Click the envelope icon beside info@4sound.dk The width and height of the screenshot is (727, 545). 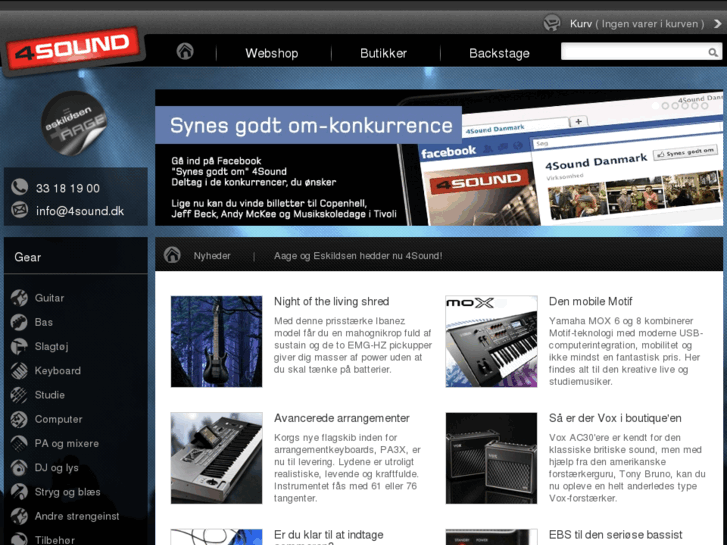(x=19, y=210)
